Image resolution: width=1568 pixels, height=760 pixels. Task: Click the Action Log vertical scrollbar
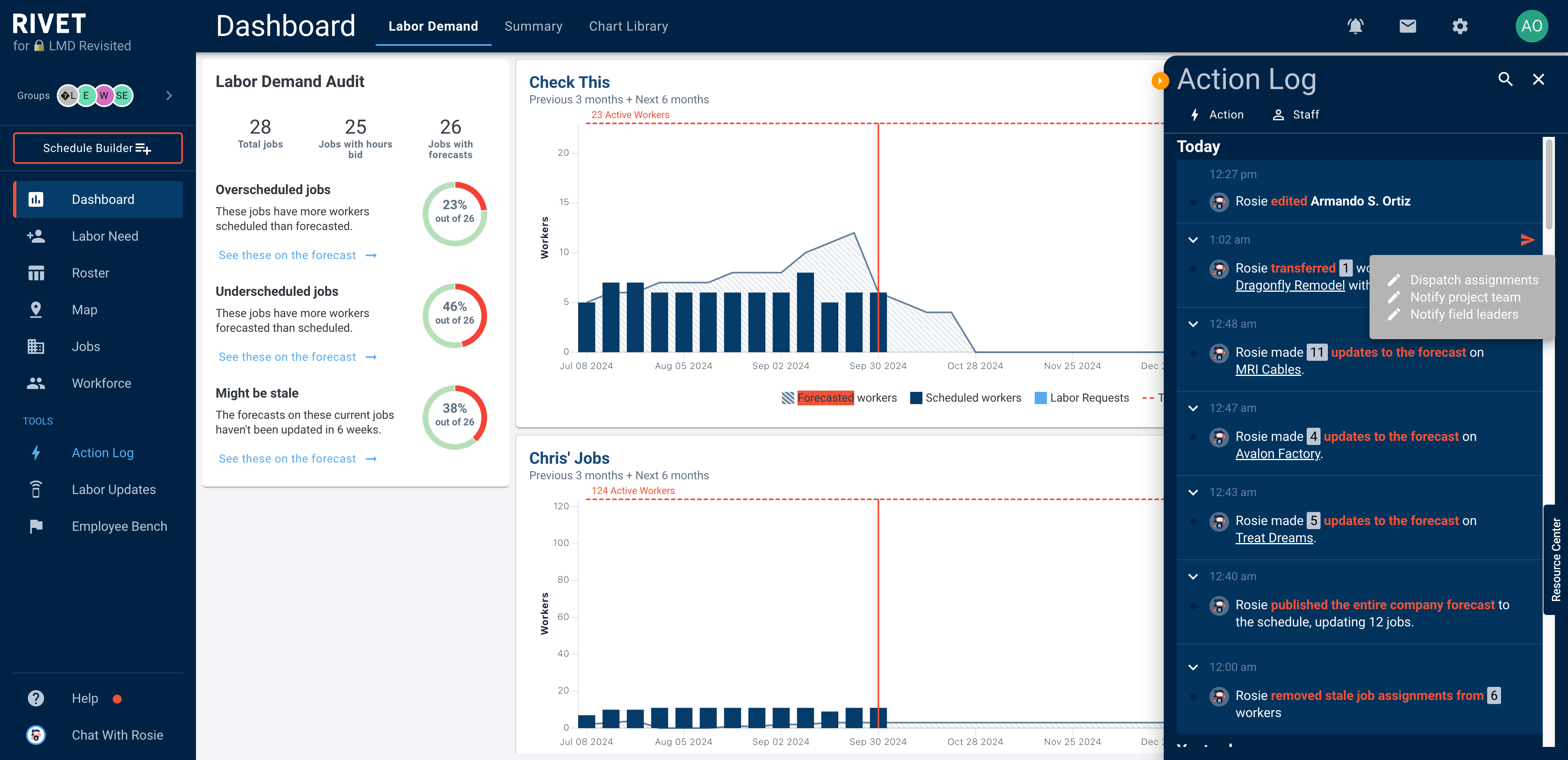point(1549,185)
